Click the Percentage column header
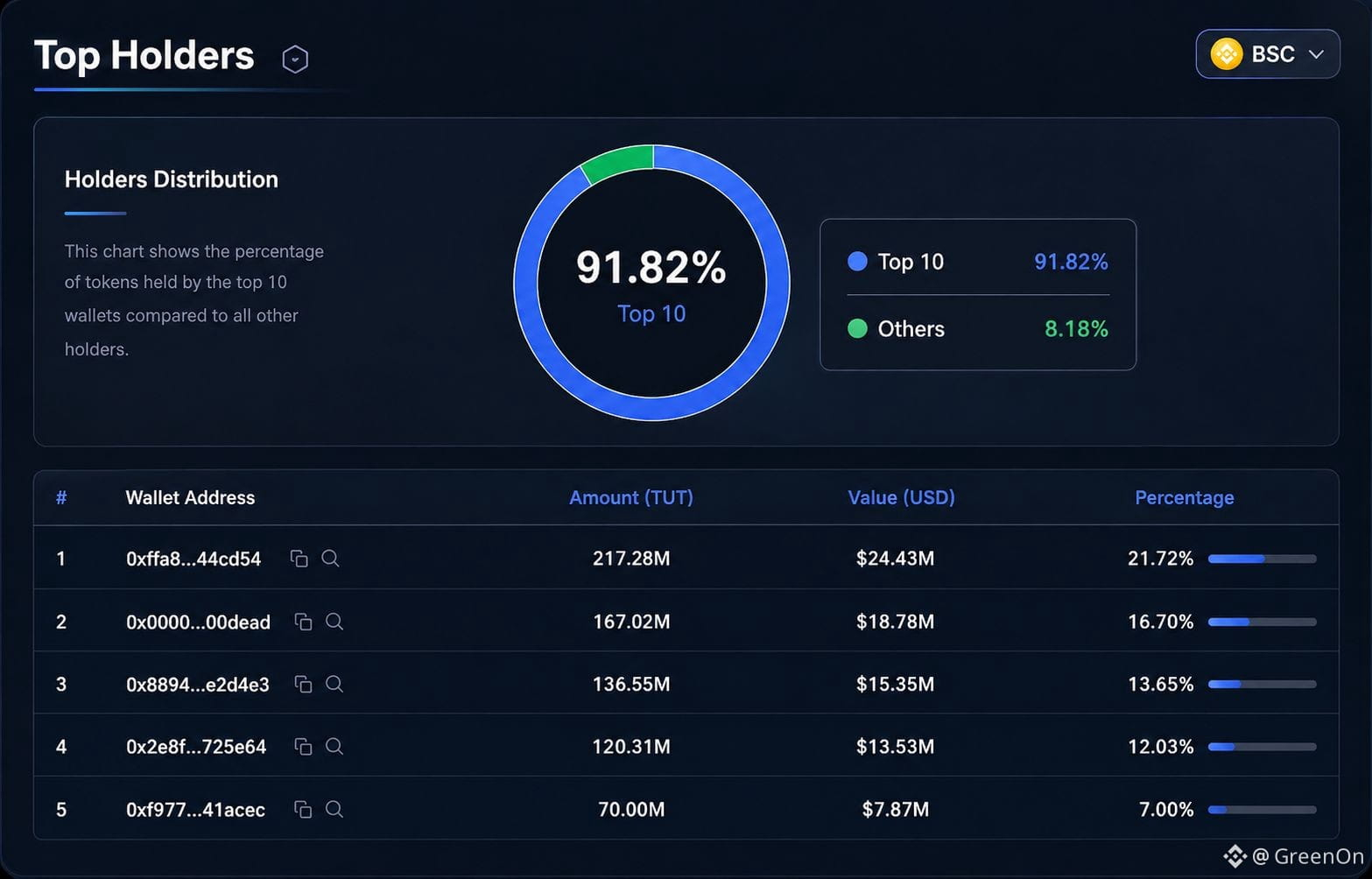 pos(1184,497)
